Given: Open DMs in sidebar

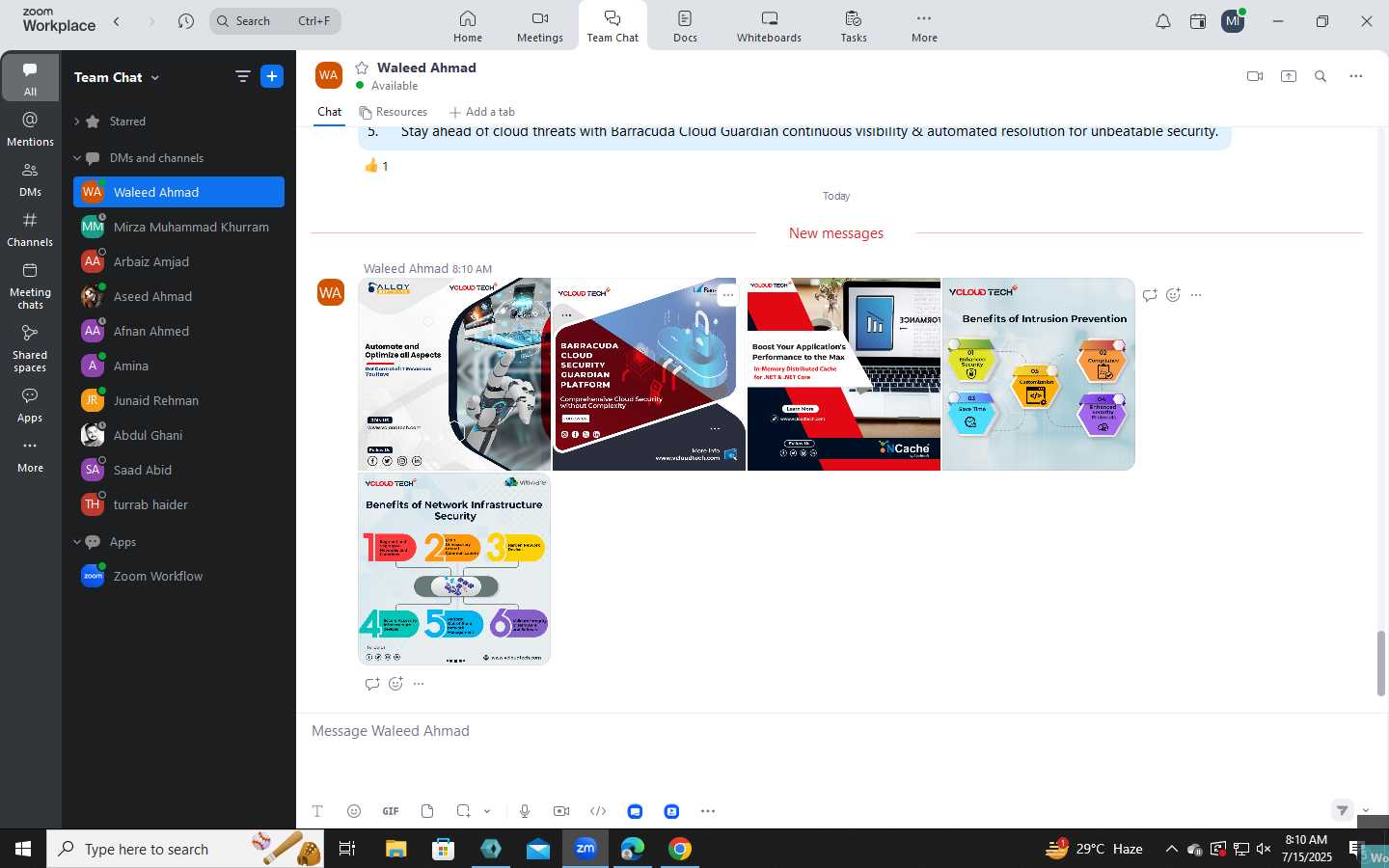Looking at the screenshot, I should pos(30,179).
